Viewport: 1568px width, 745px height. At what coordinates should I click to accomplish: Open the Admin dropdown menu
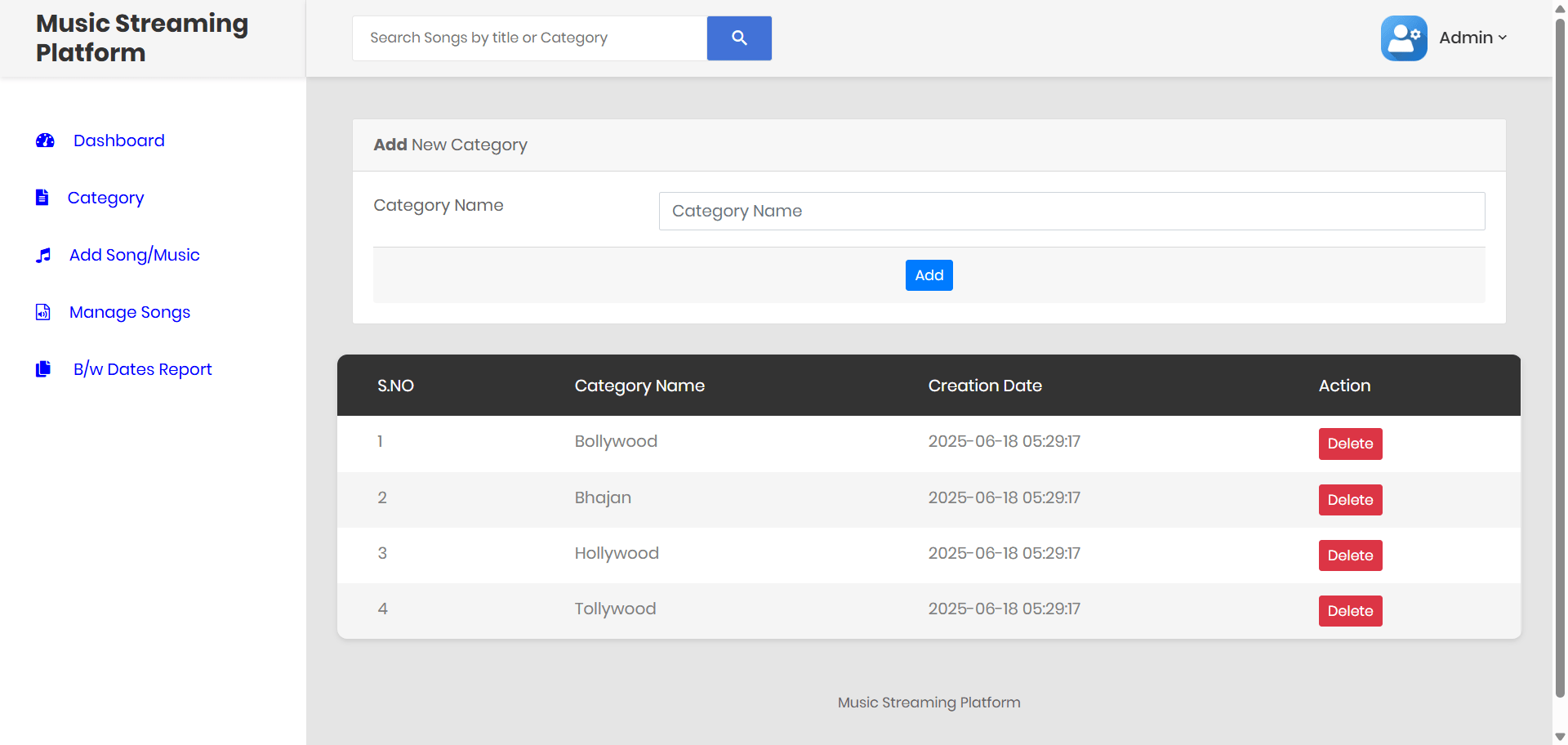(1473, 38)
